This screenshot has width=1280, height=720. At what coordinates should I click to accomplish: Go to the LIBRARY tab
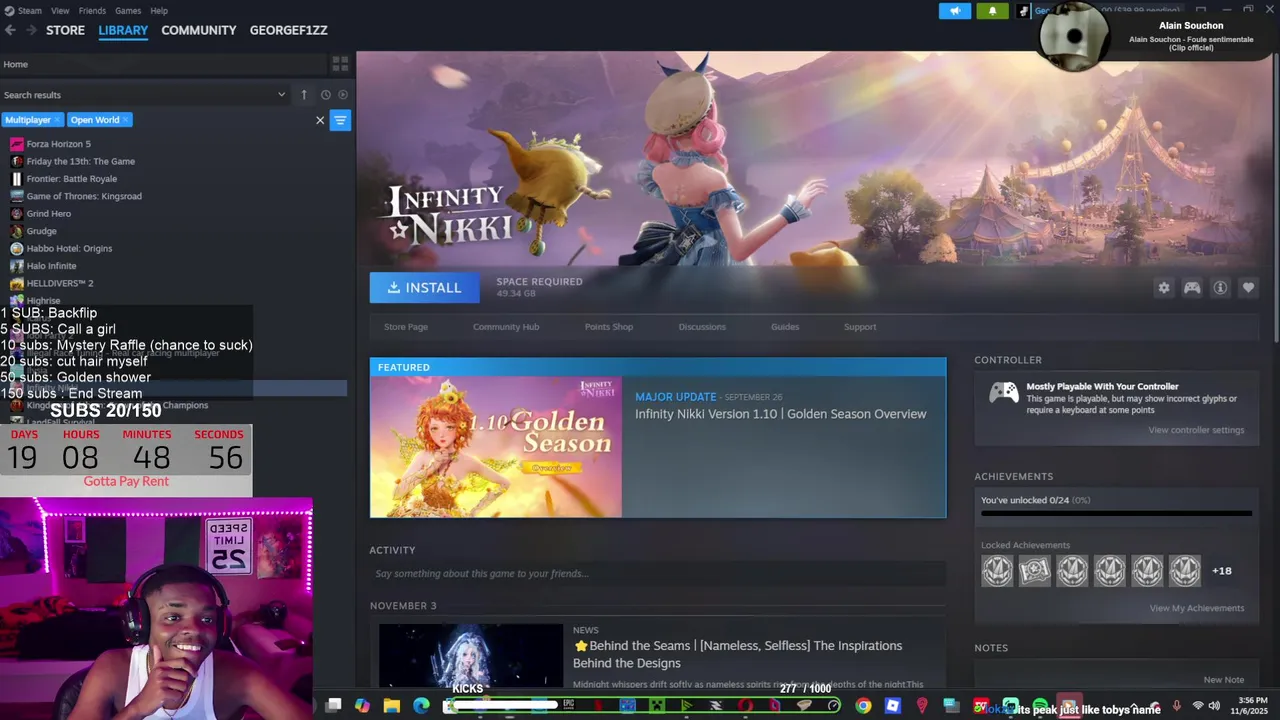[123, 30]
